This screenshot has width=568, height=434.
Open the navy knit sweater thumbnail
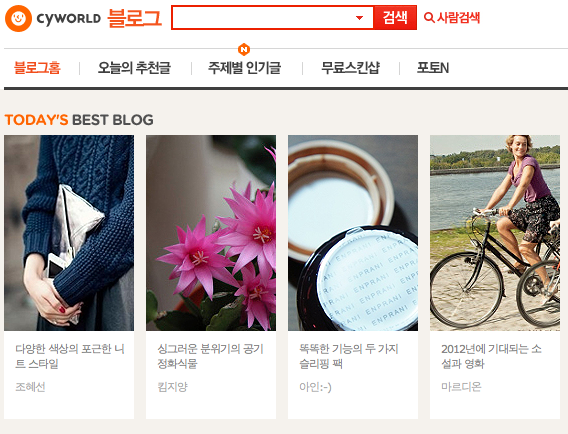[x=69, y=233]
